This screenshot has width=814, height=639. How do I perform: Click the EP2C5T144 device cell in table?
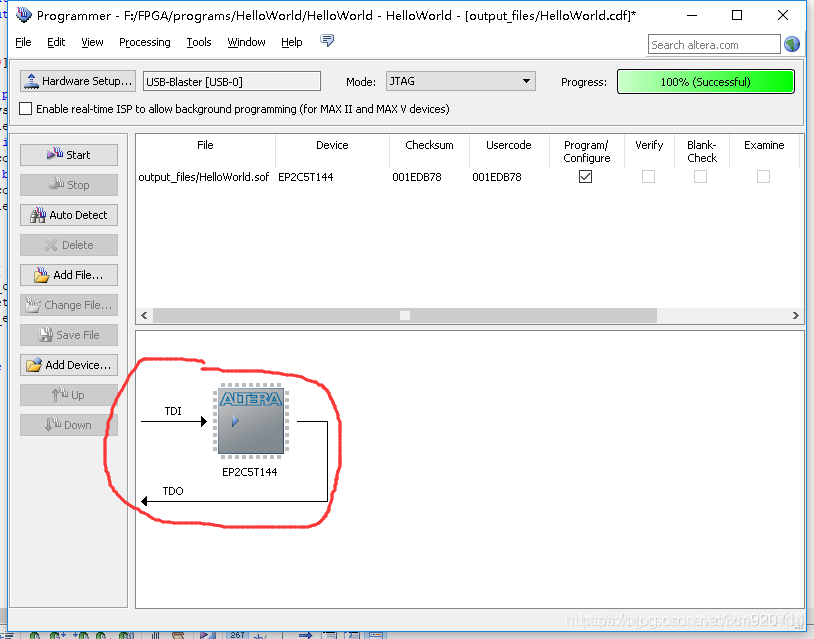[306, 177]
